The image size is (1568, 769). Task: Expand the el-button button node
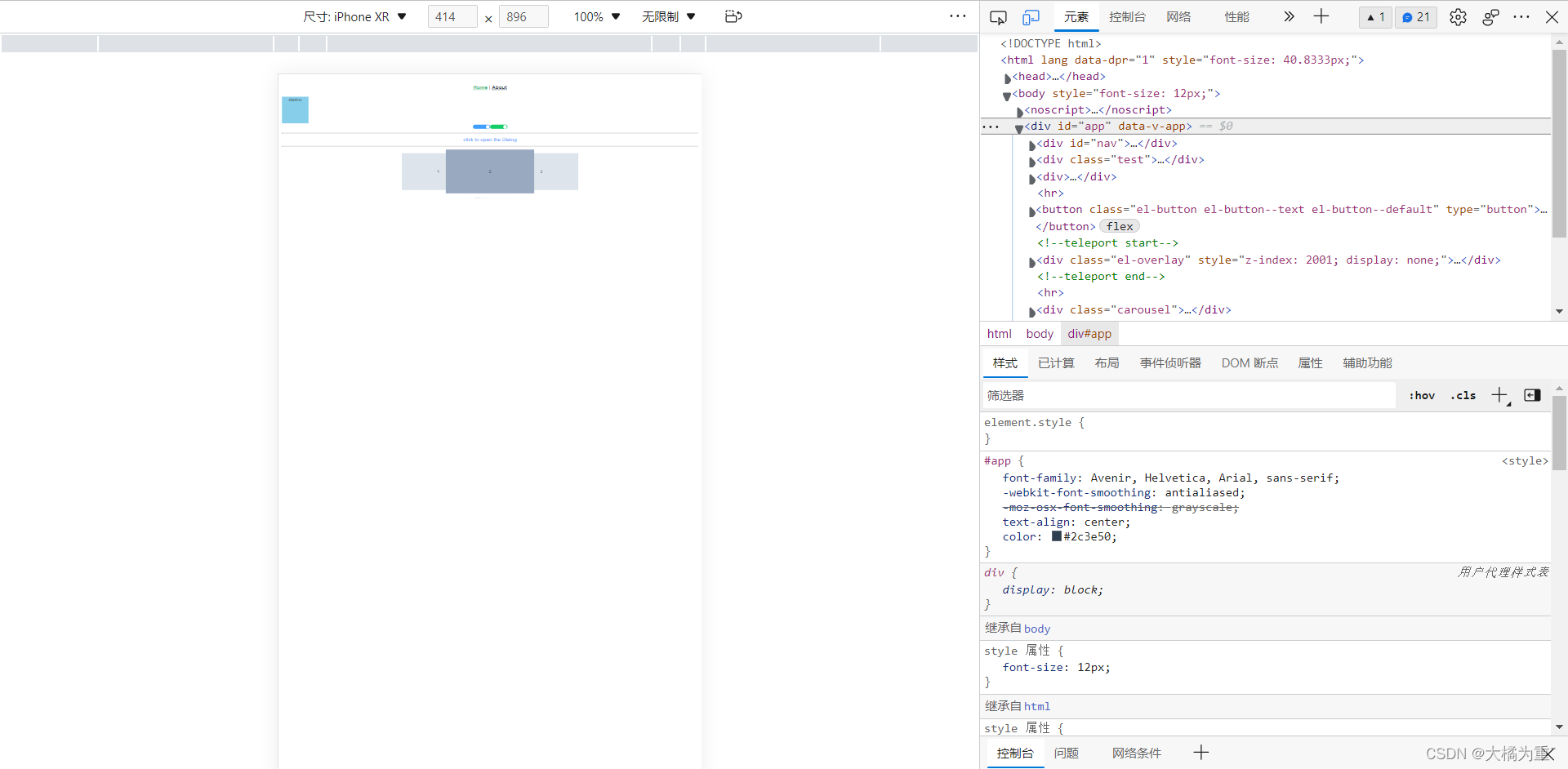click(1032, 211)
